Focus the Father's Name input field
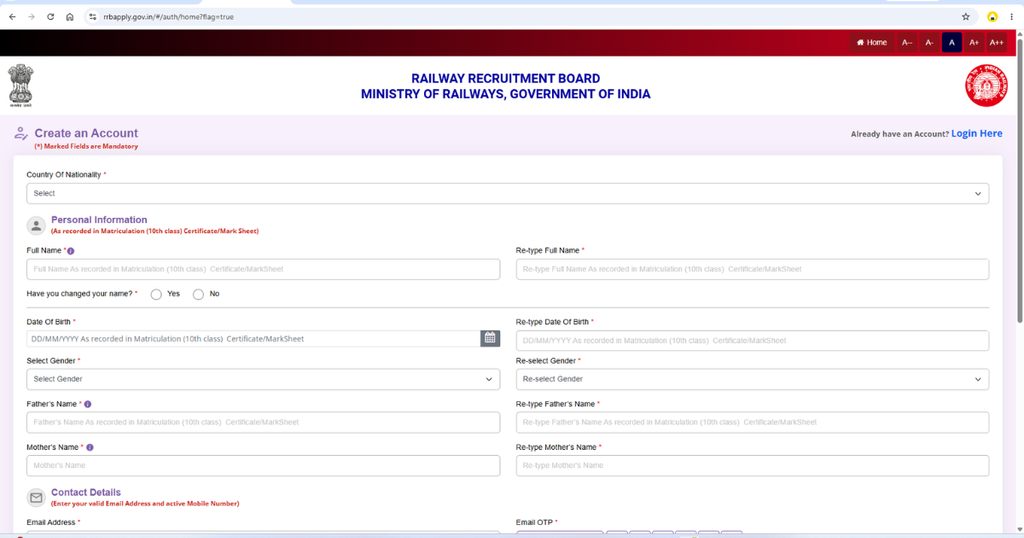The width and height of the screenshot is (1024, 538). point(263,422)
